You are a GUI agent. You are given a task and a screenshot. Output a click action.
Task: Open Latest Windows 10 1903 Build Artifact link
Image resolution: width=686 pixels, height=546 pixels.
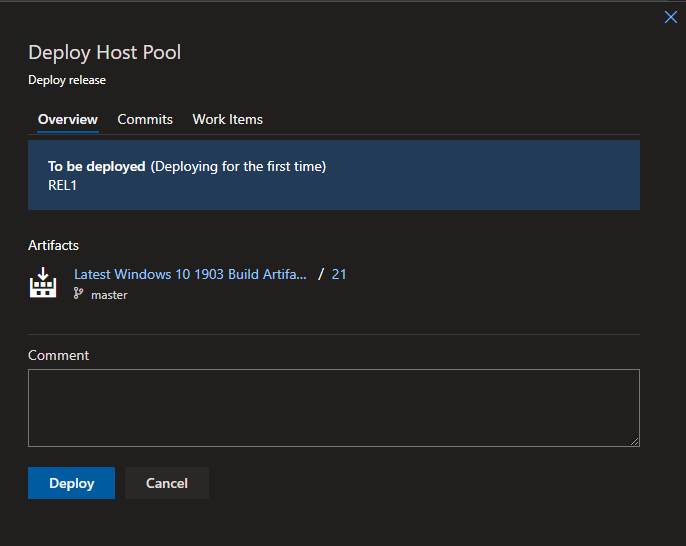click(x=190, y=274)
